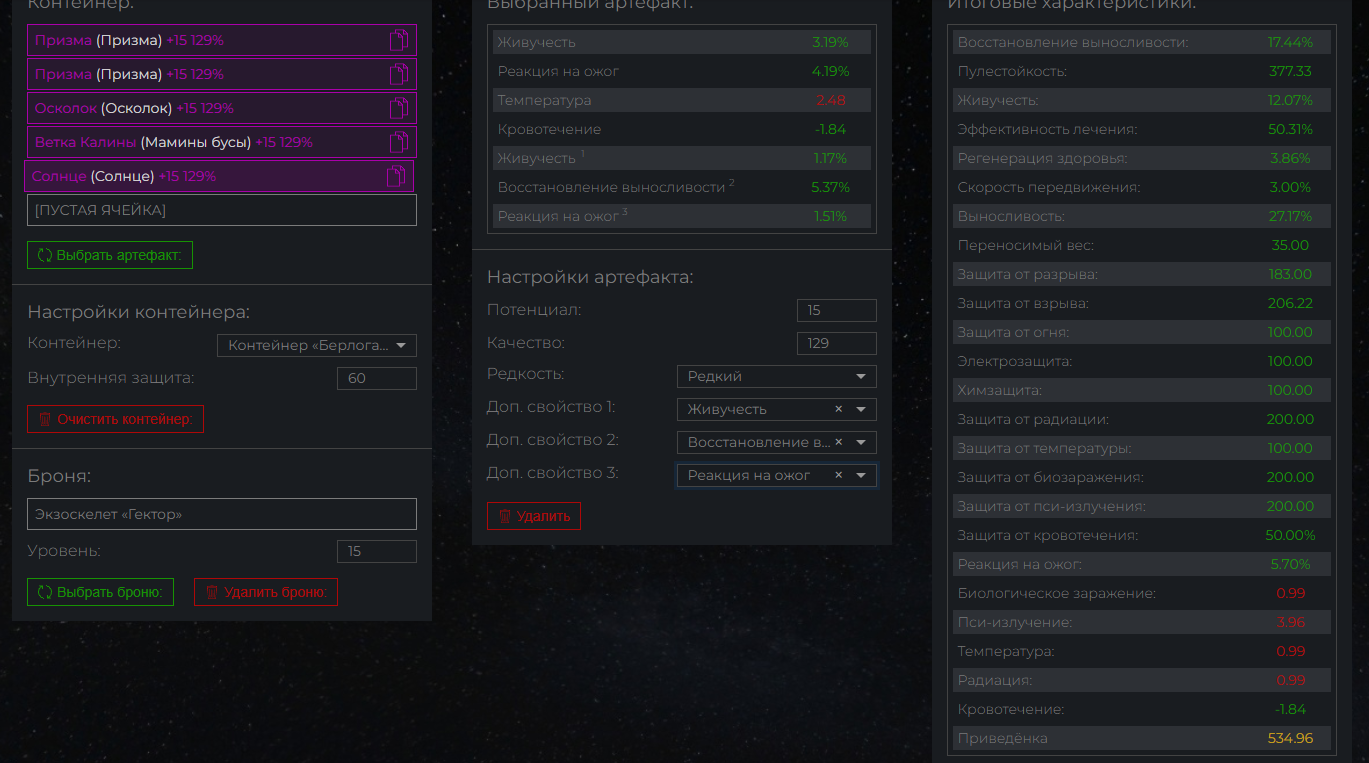Click the Защита от взрыва 206.22 row
Screen dimensions: 1369x763
tap(1142, 303)
